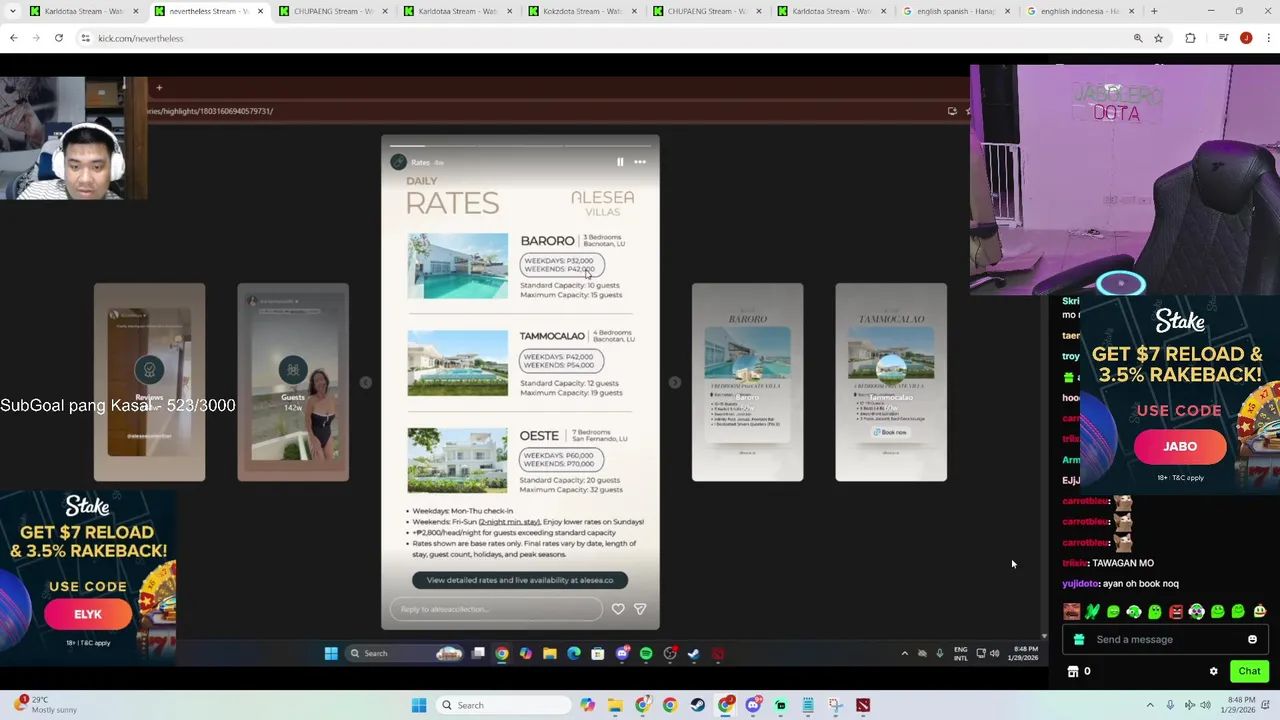This screenshot has width=1280, height=720.
Task: Click the Windows taskbar Search box
Action: [x=503, y=705]
